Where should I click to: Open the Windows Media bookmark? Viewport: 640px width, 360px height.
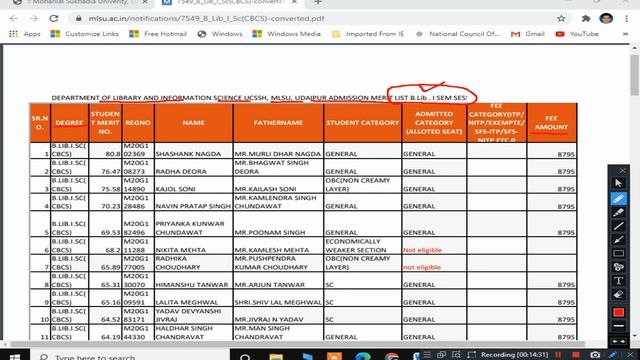(x=287, y=34)
